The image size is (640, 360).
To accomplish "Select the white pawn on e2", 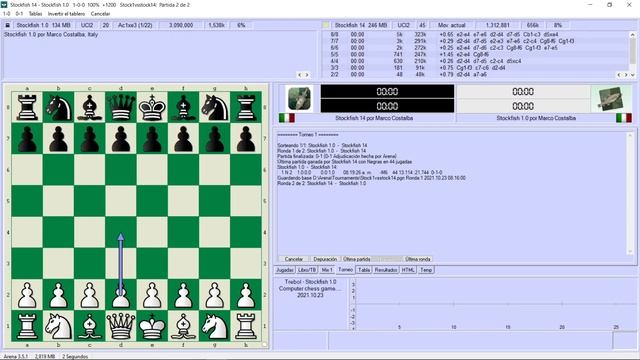I will pyautogui.click(x=152, y=295).
